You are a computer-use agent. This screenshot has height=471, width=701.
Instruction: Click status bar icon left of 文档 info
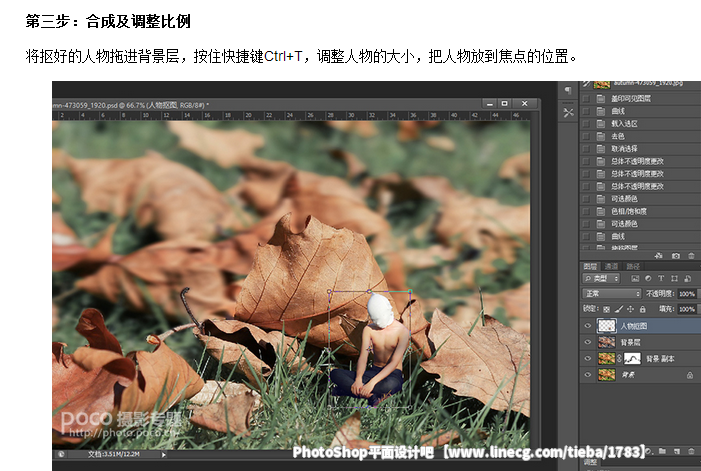[61, 454]
